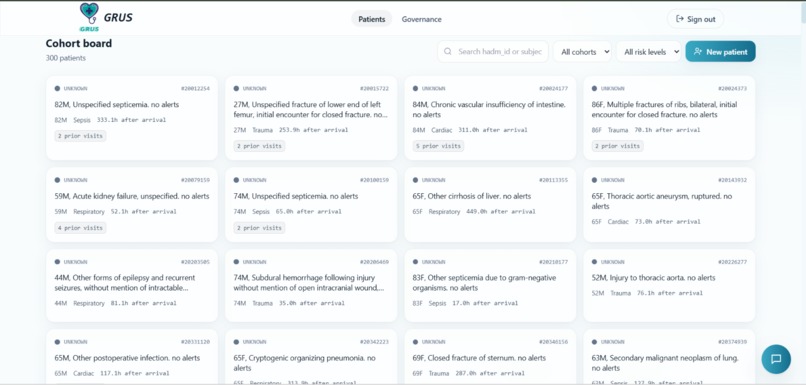This screenshot has height=385, width=806.
Task: Click '333.1h after arrival' text
Action: pos(132,120)
